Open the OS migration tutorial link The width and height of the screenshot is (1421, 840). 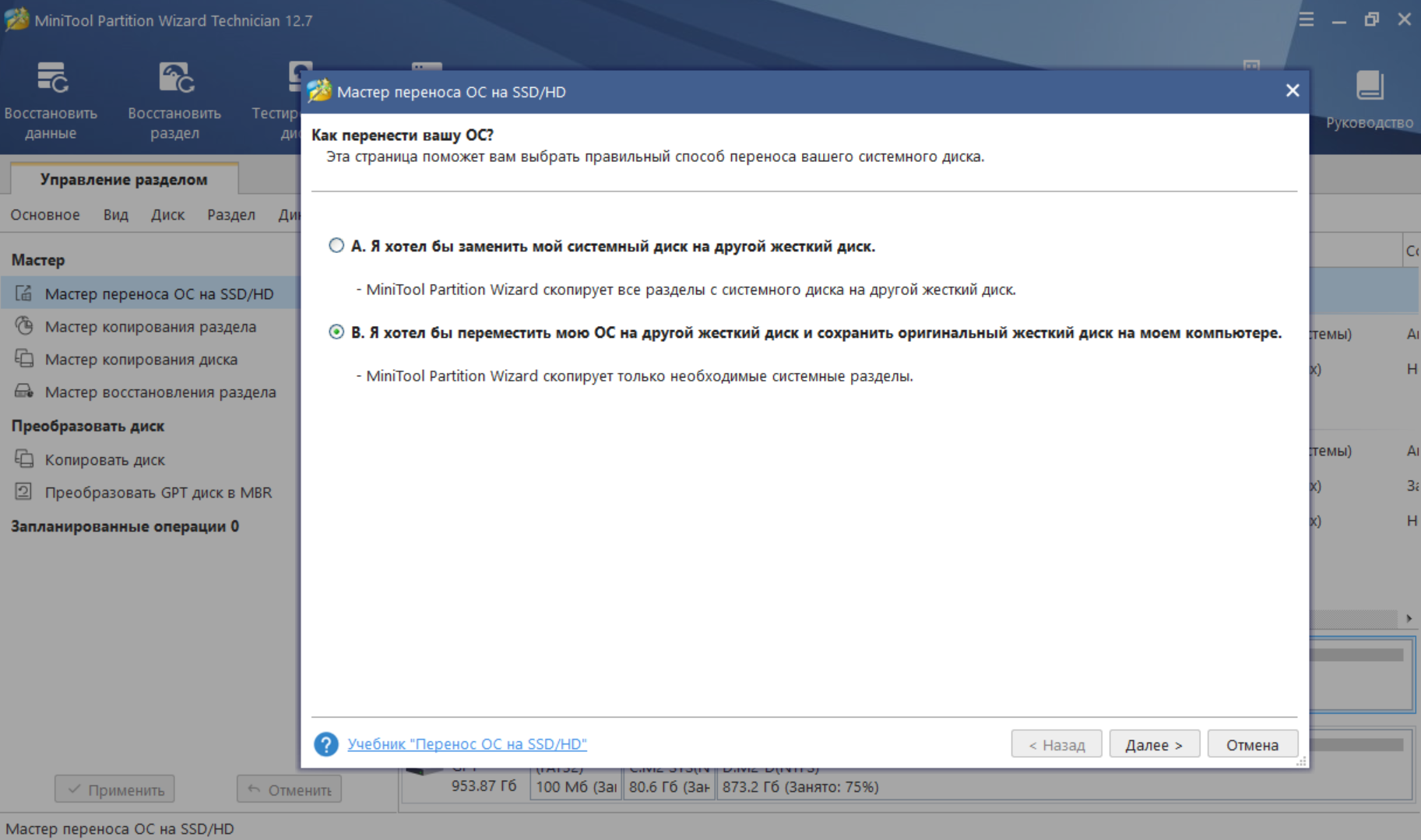pos(467,744)
